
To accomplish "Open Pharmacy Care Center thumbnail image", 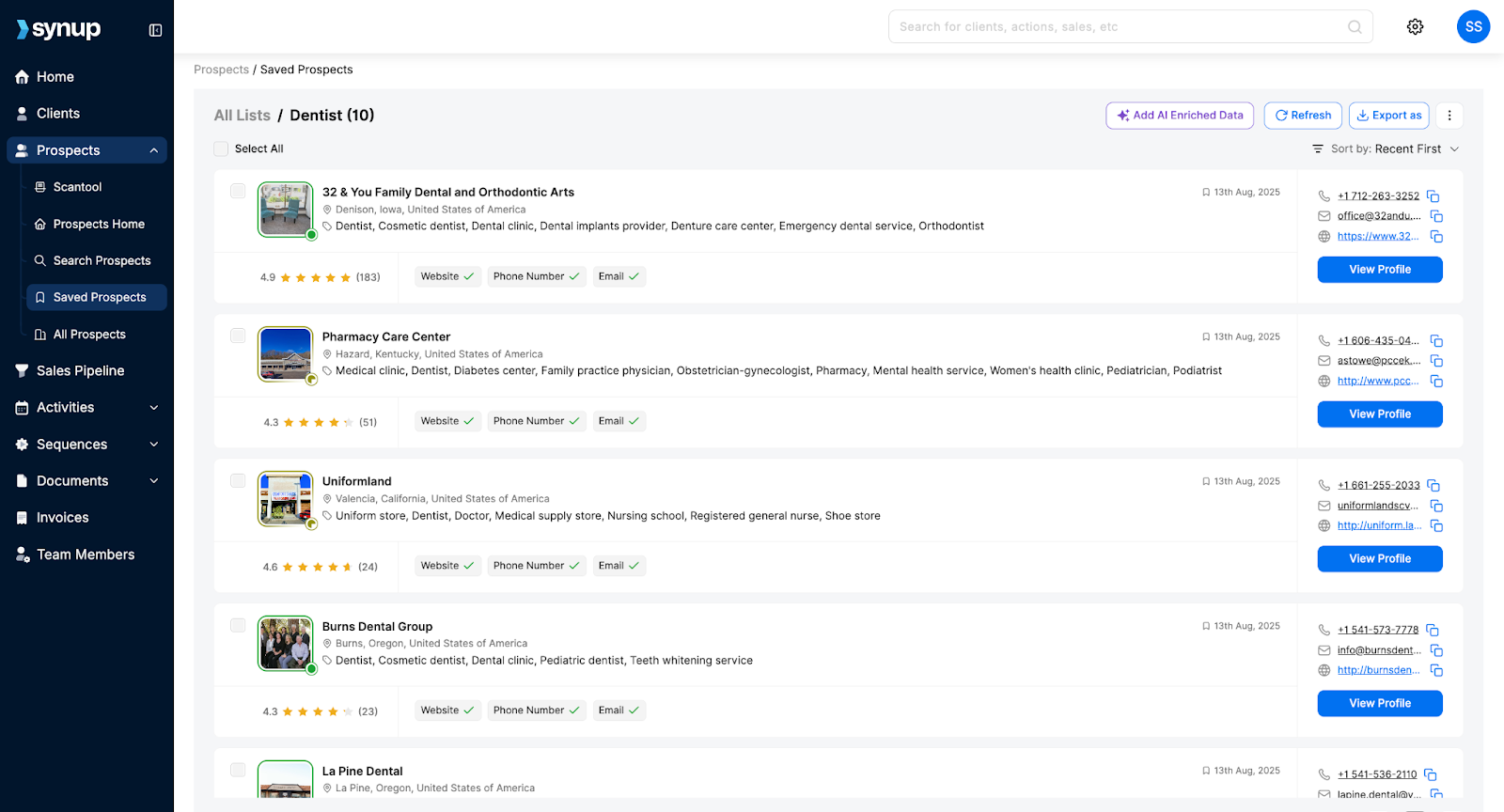I will coord(286,354).
